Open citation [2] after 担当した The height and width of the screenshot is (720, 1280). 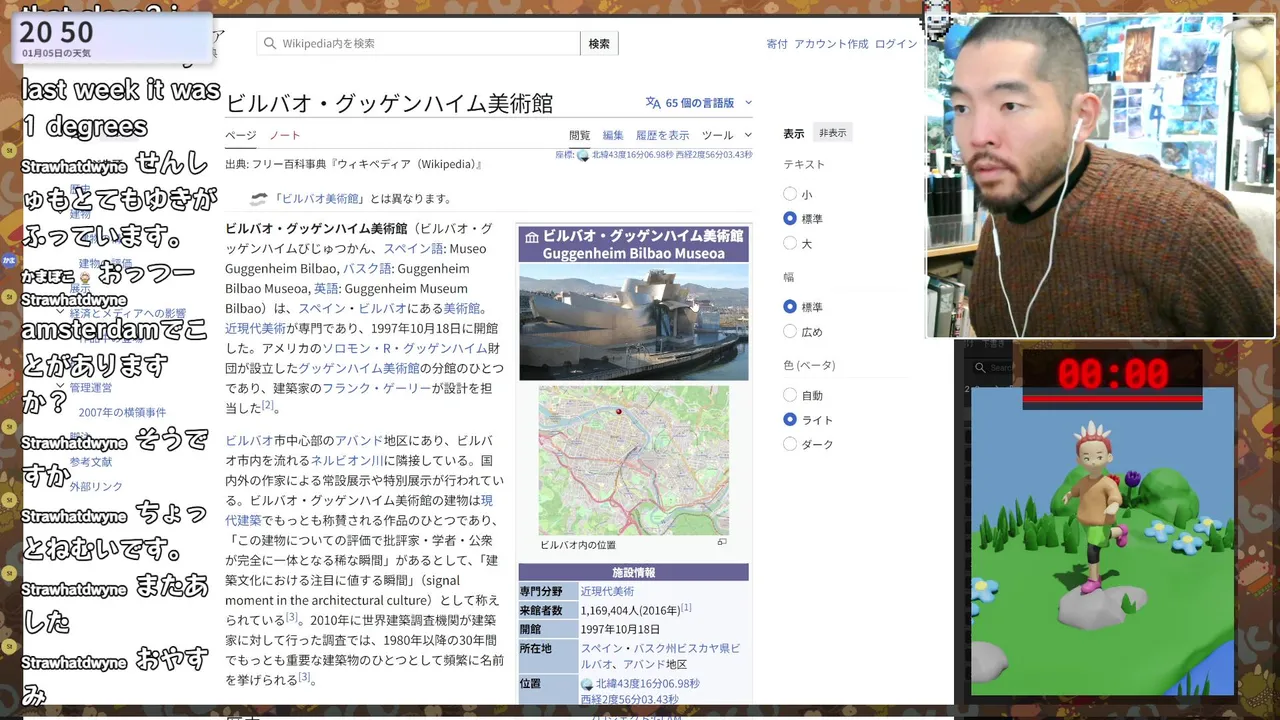267,405
